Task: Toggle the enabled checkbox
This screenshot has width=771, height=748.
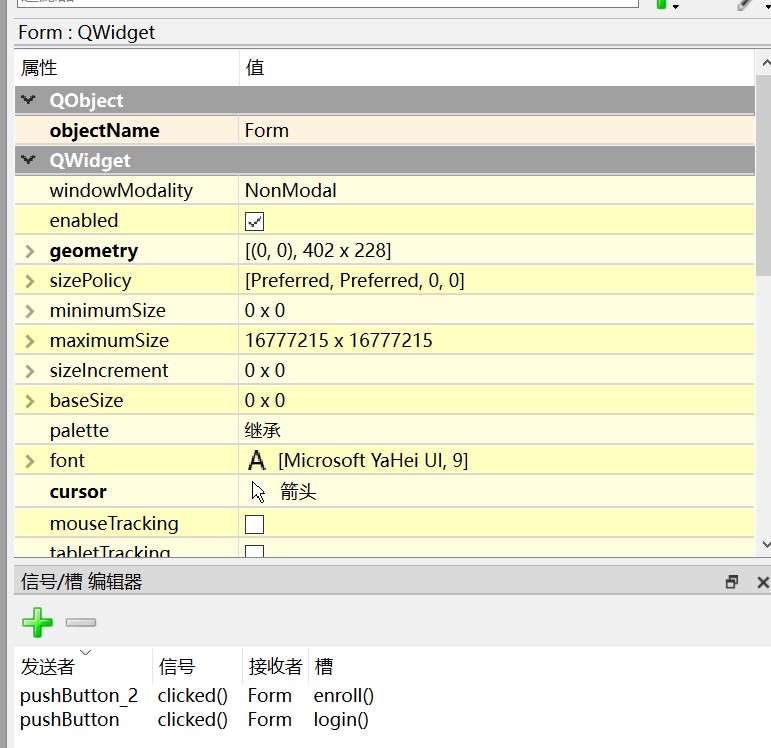Action: 254,221
